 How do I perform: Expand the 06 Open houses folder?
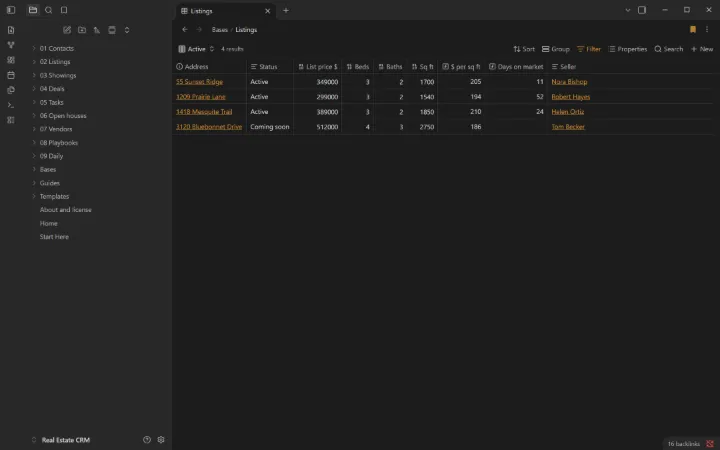(x=63, y=116)
